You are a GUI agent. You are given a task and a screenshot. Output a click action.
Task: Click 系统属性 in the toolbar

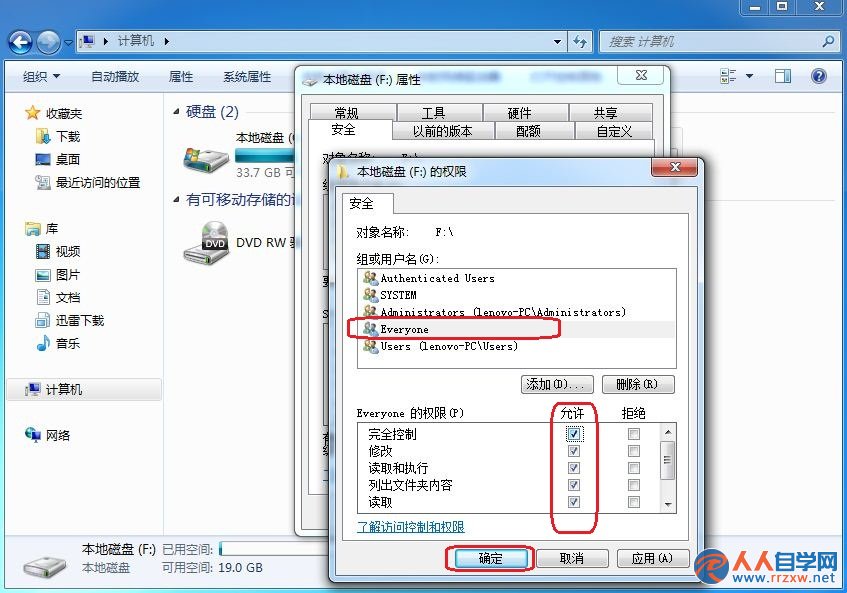coord(247,77)
